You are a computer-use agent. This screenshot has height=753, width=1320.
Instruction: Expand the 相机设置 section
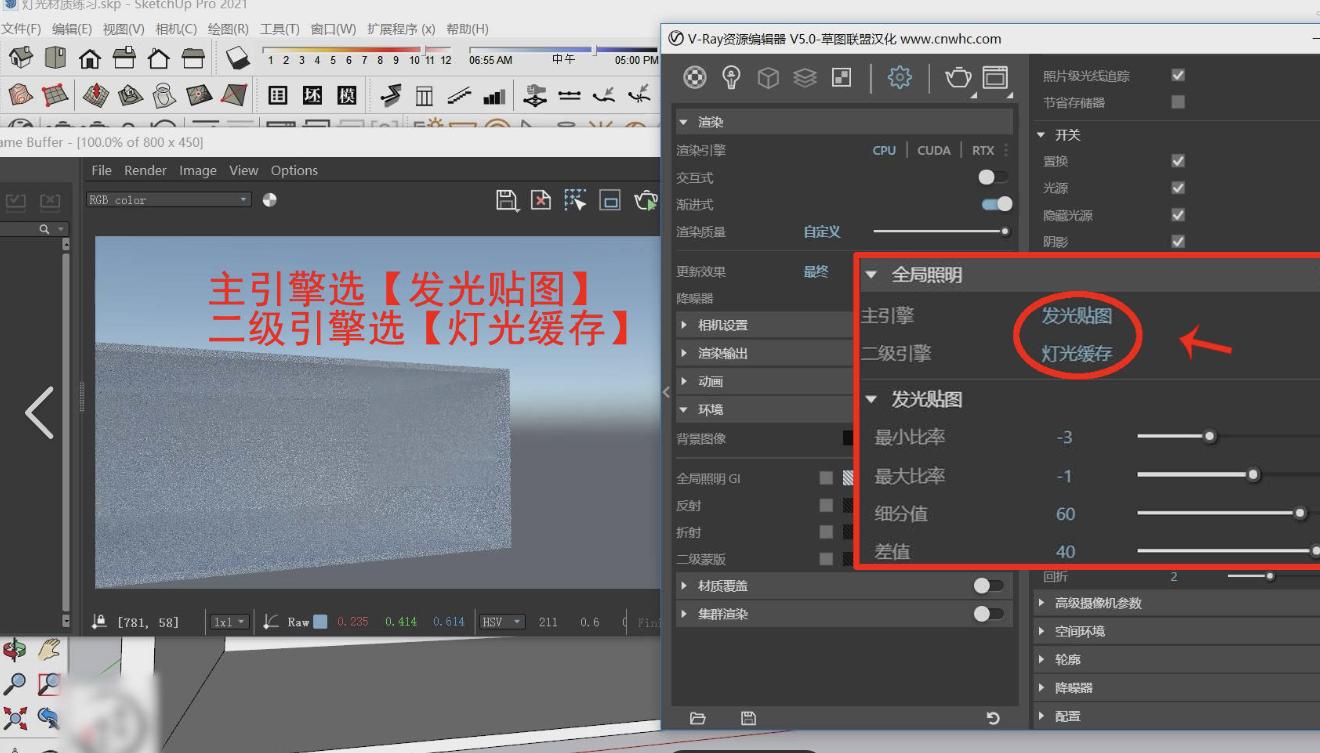722,325
